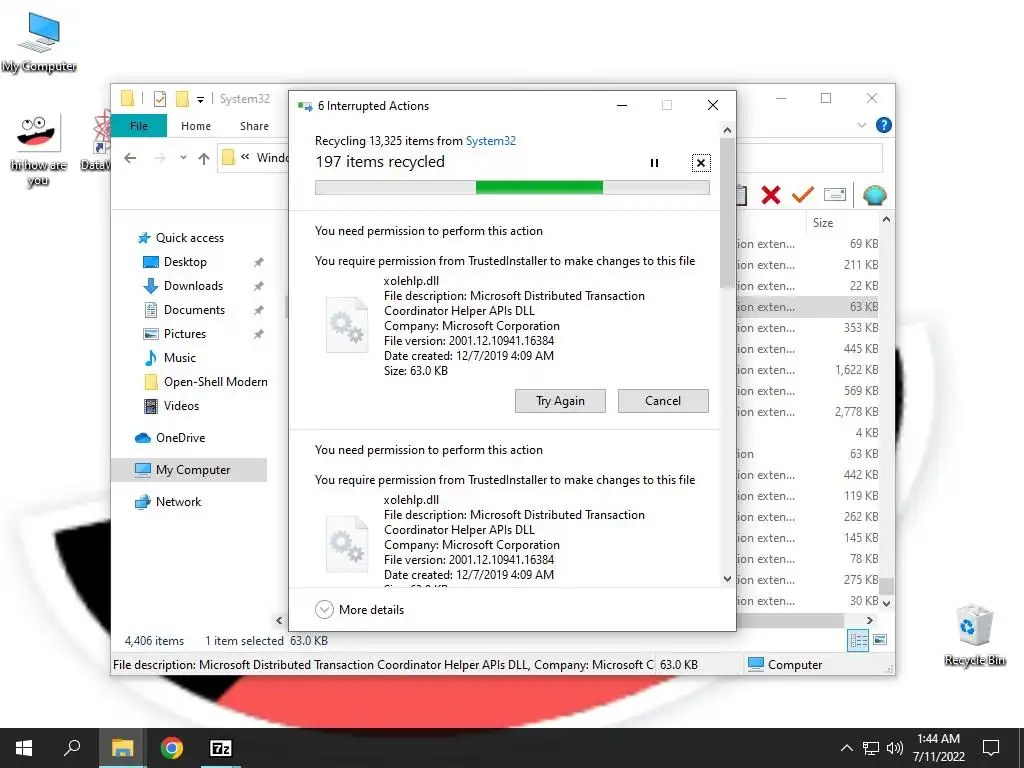The height and width of the screenshot is (768, 1024).
Task: Select Network in the navigation pane
Action: click(x=178, y=502)
